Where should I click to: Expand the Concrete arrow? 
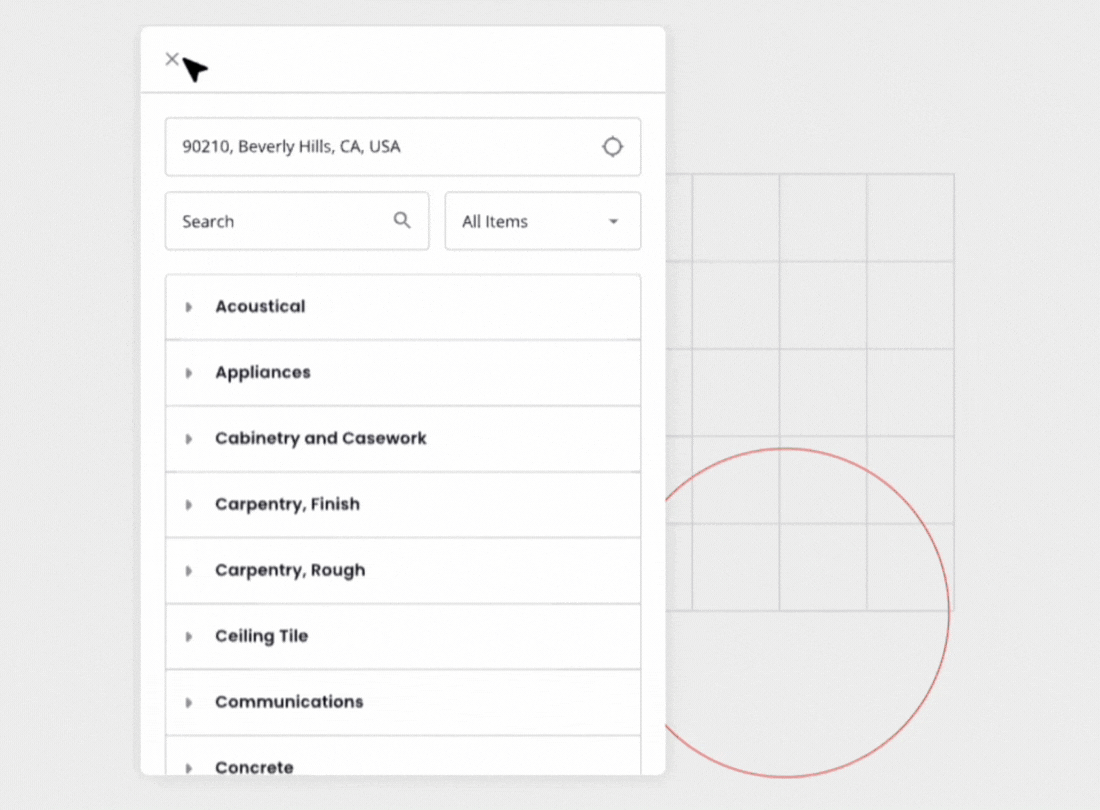click(x=188, y=767)
